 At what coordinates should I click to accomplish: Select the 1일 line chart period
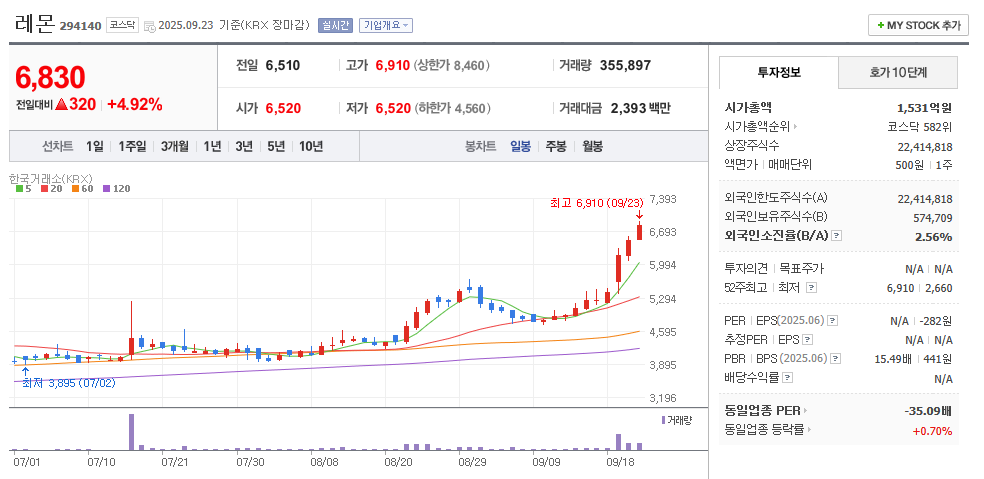coord(95,146)
